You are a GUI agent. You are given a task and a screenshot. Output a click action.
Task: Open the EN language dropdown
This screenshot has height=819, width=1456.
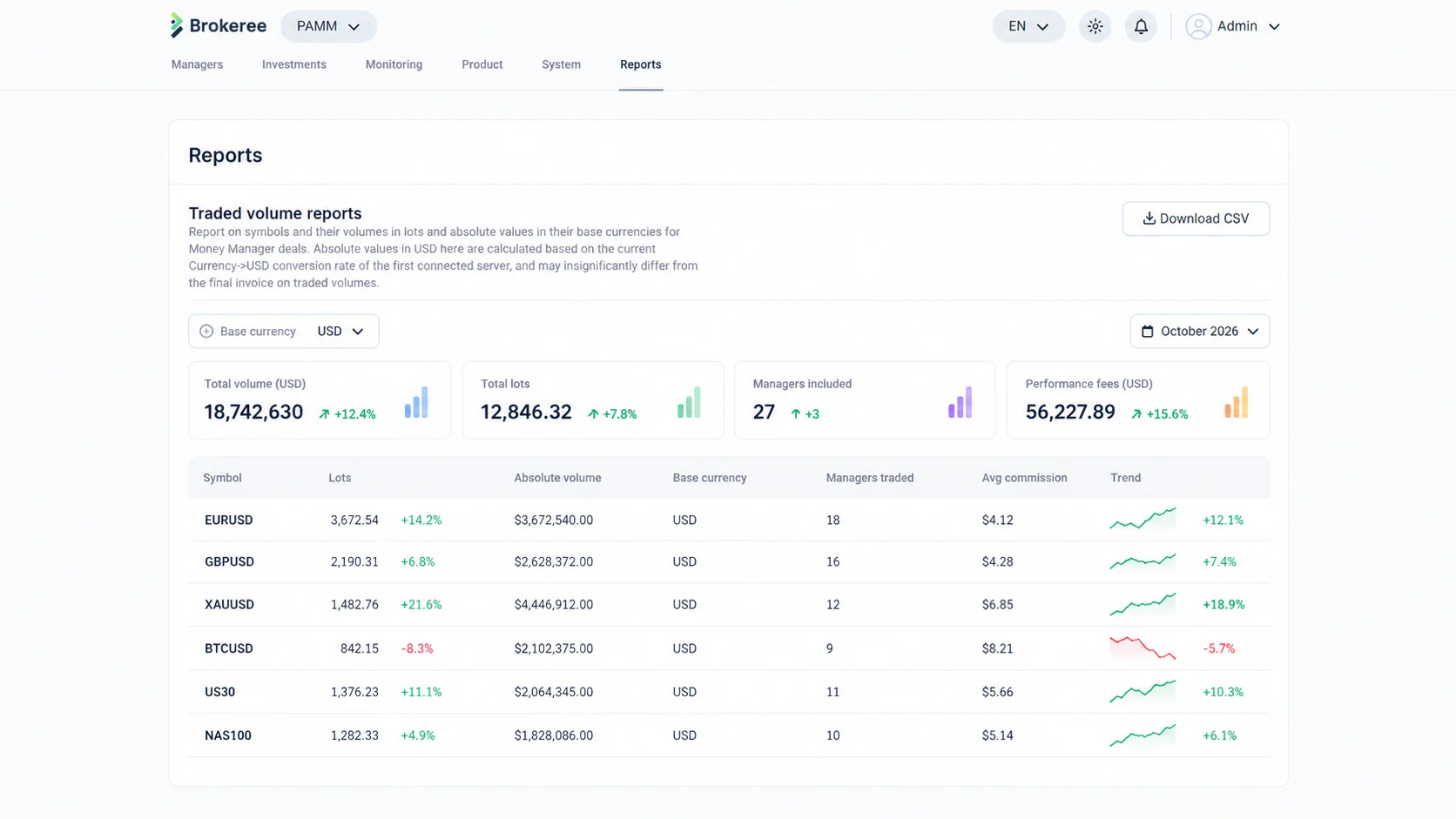1028,26
